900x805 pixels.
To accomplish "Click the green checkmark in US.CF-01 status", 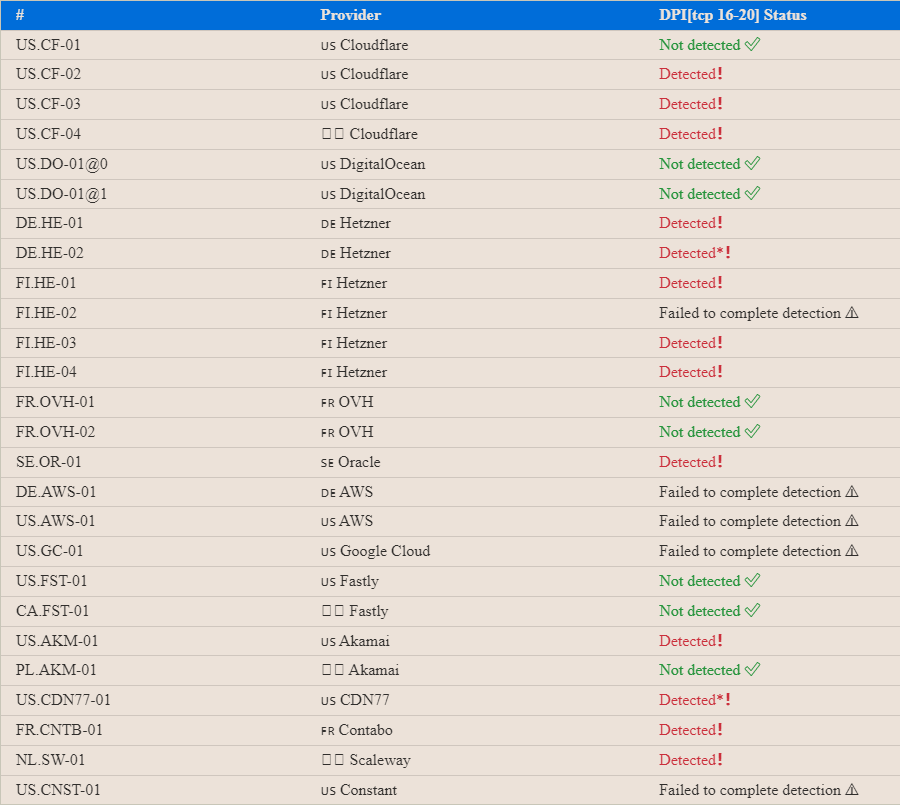I will coord(752,44).
